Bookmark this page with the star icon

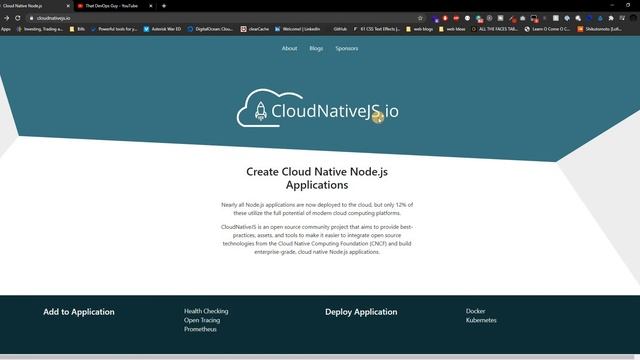click(420, 18)
